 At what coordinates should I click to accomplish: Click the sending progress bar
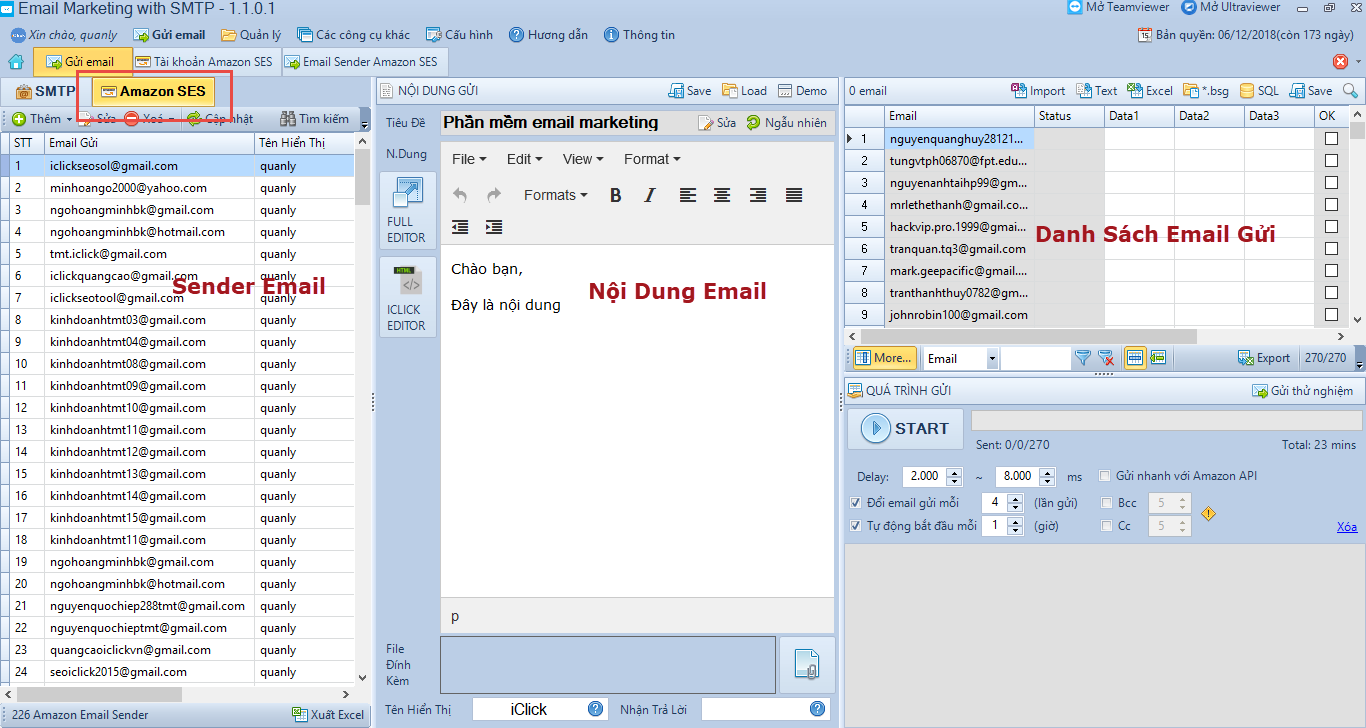click(x=1166, y=421)
